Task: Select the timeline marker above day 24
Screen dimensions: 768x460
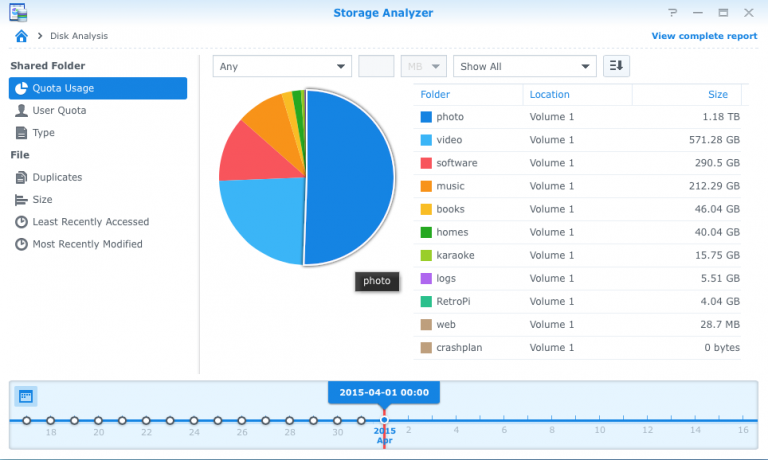Action: pos(194,420)
